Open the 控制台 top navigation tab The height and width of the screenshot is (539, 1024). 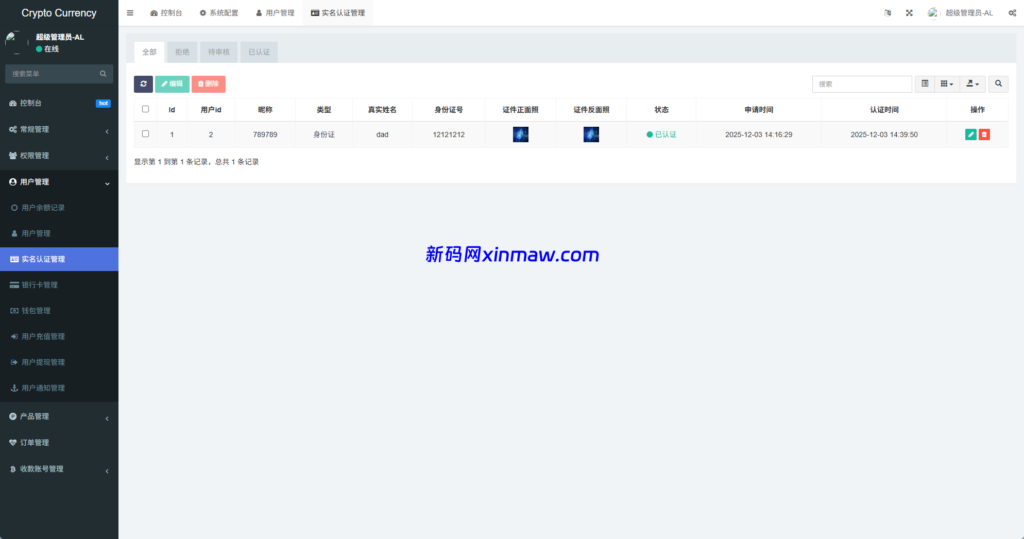point(166,13)
